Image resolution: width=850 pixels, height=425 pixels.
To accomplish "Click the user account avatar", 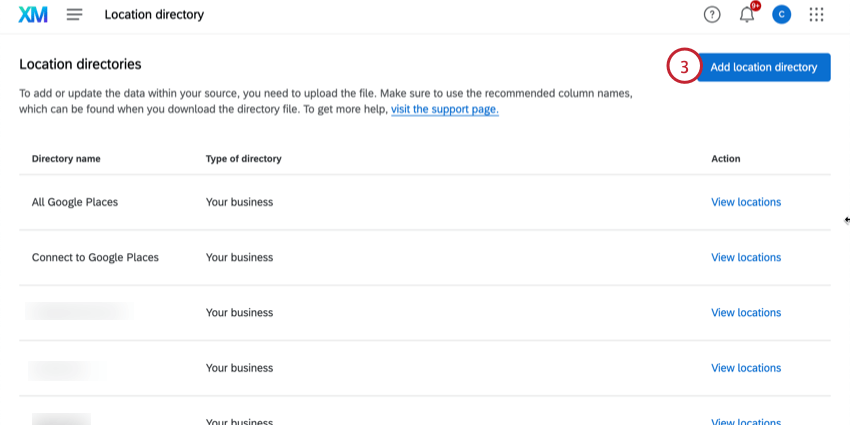I will tap(781, 15).
